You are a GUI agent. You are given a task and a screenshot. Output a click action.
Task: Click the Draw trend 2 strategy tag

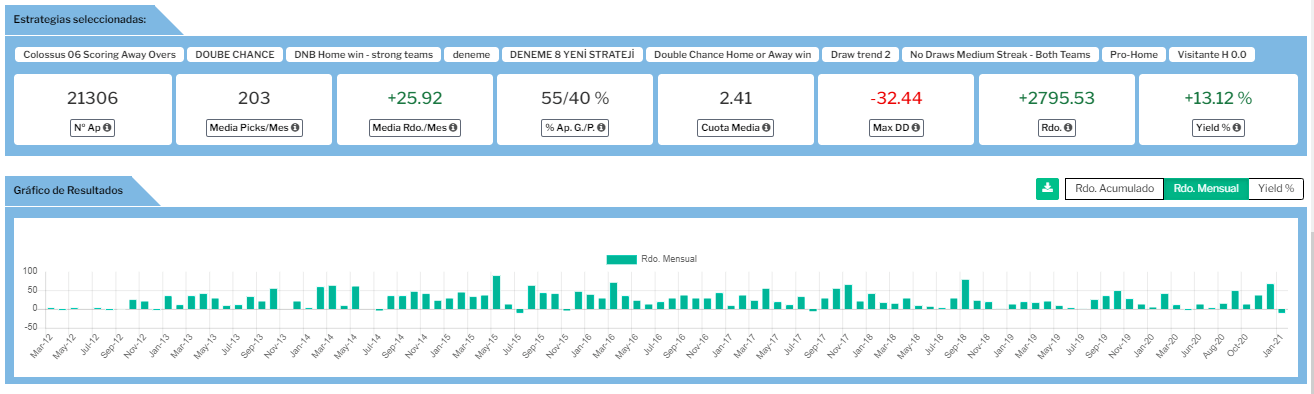point(860,54)
